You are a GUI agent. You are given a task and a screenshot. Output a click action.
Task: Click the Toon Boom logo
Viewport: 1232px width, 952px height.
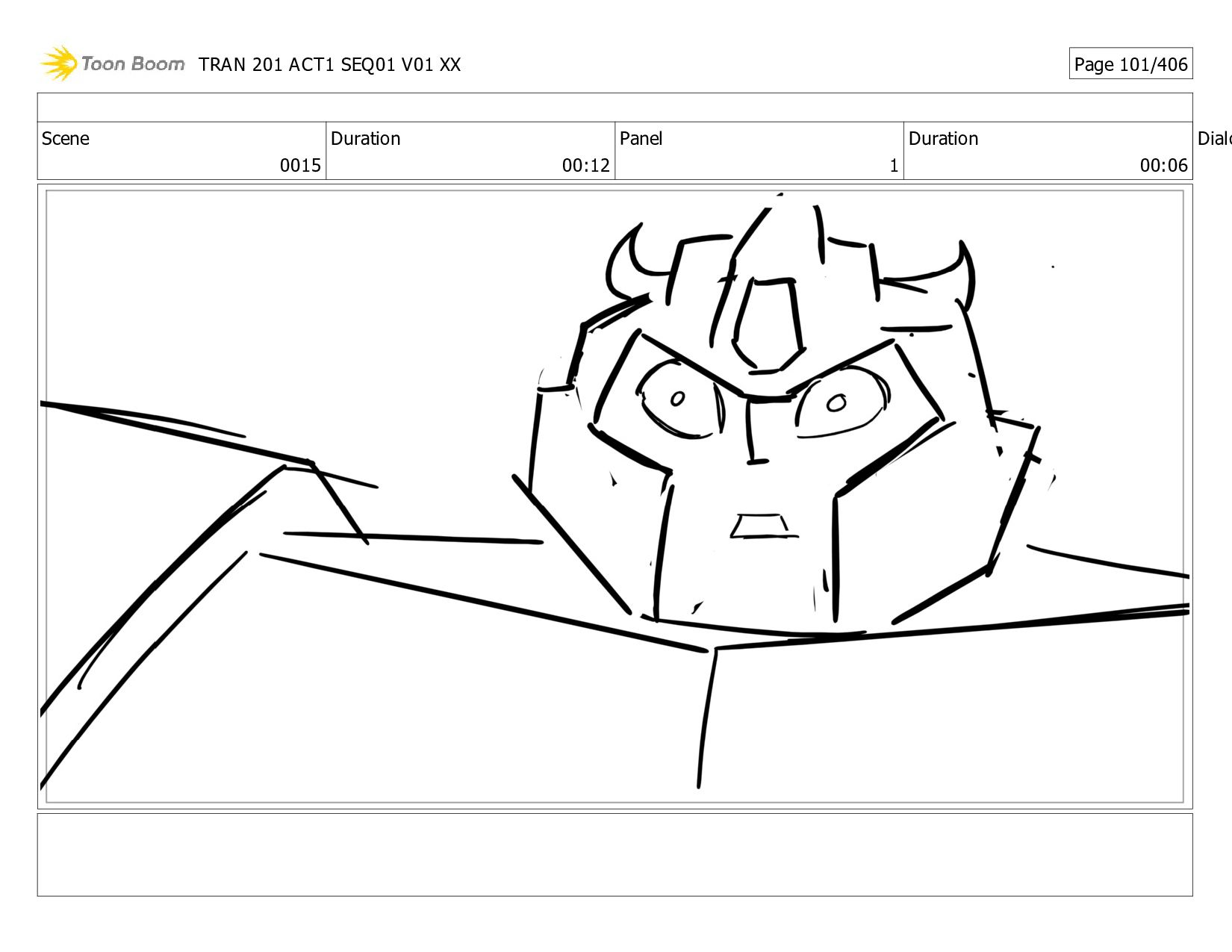pyautogui.click(x=112, y=63)
